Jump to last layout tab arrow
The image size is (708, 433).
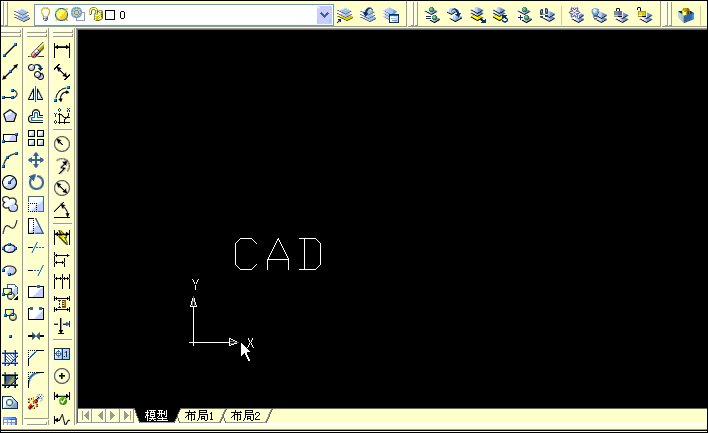coord(128,415)
